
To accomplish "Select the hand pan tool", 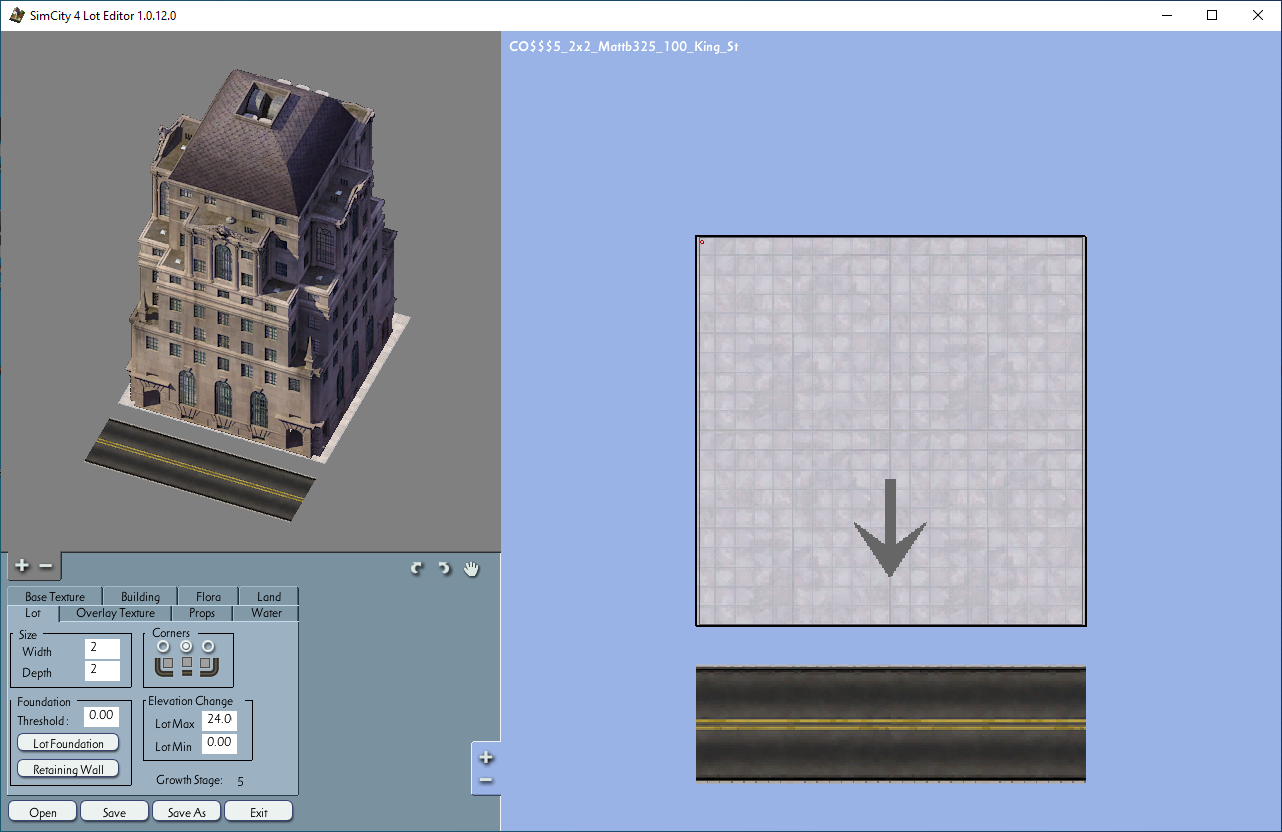I will coord(472,569).
